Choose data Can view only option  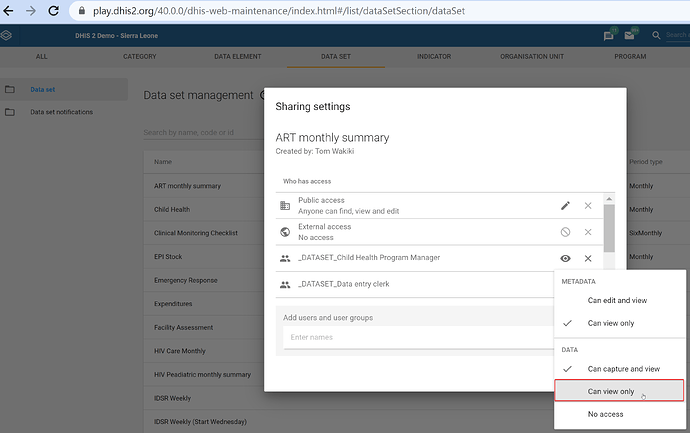pyautogui.click(x=619, y=391)
